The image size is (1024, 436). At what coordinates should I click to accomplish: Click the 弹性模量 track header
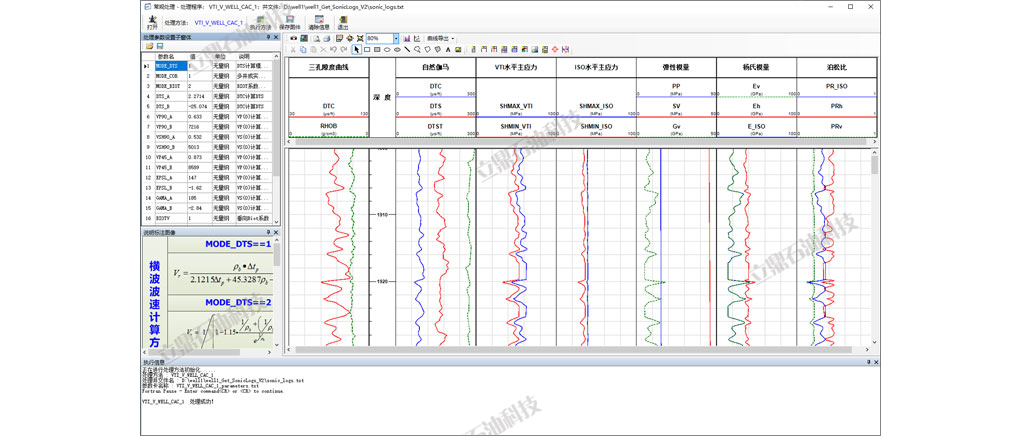[x=676, y=67]
